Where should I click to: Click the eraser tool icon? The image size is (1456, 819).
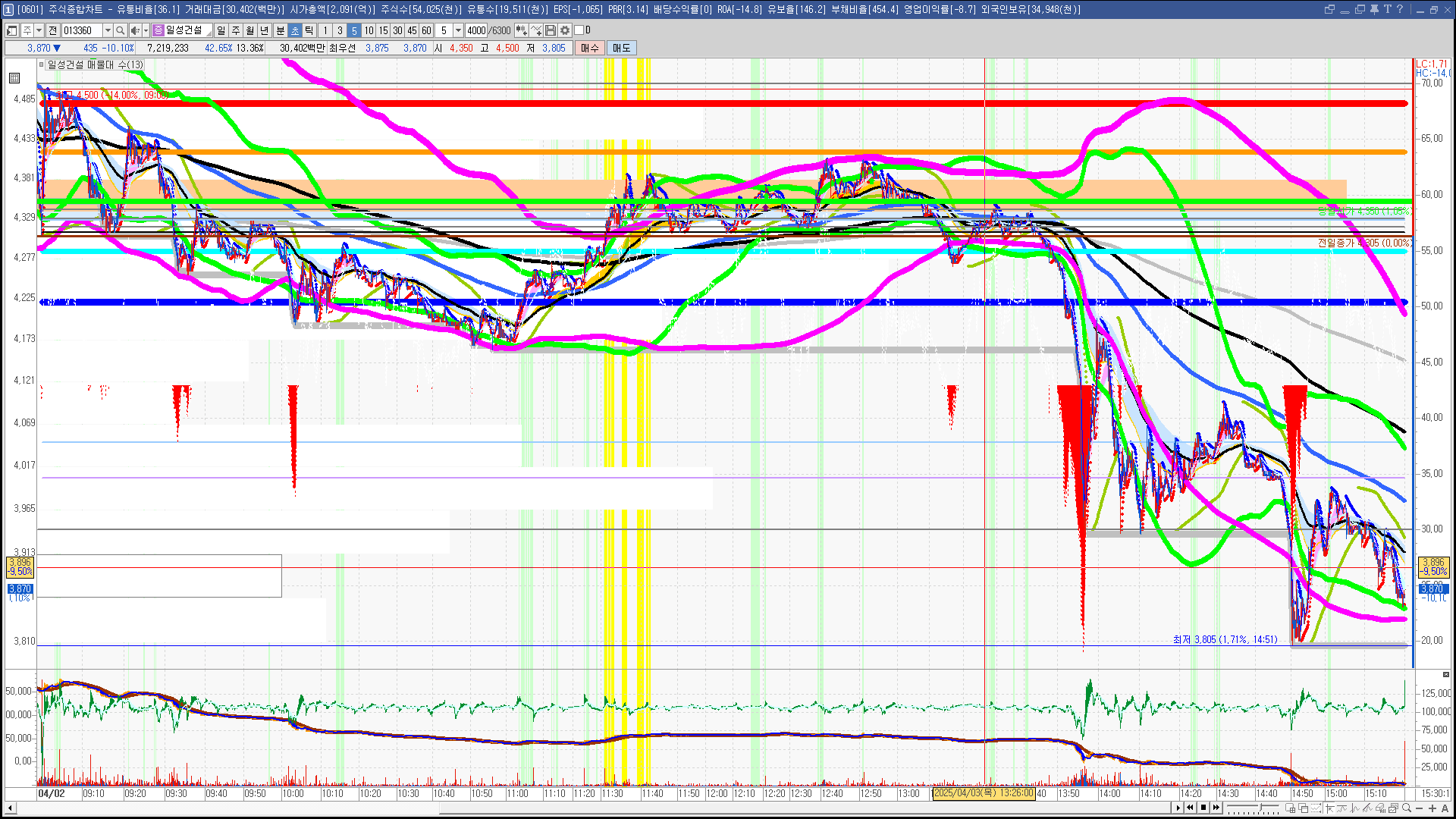1380,808
